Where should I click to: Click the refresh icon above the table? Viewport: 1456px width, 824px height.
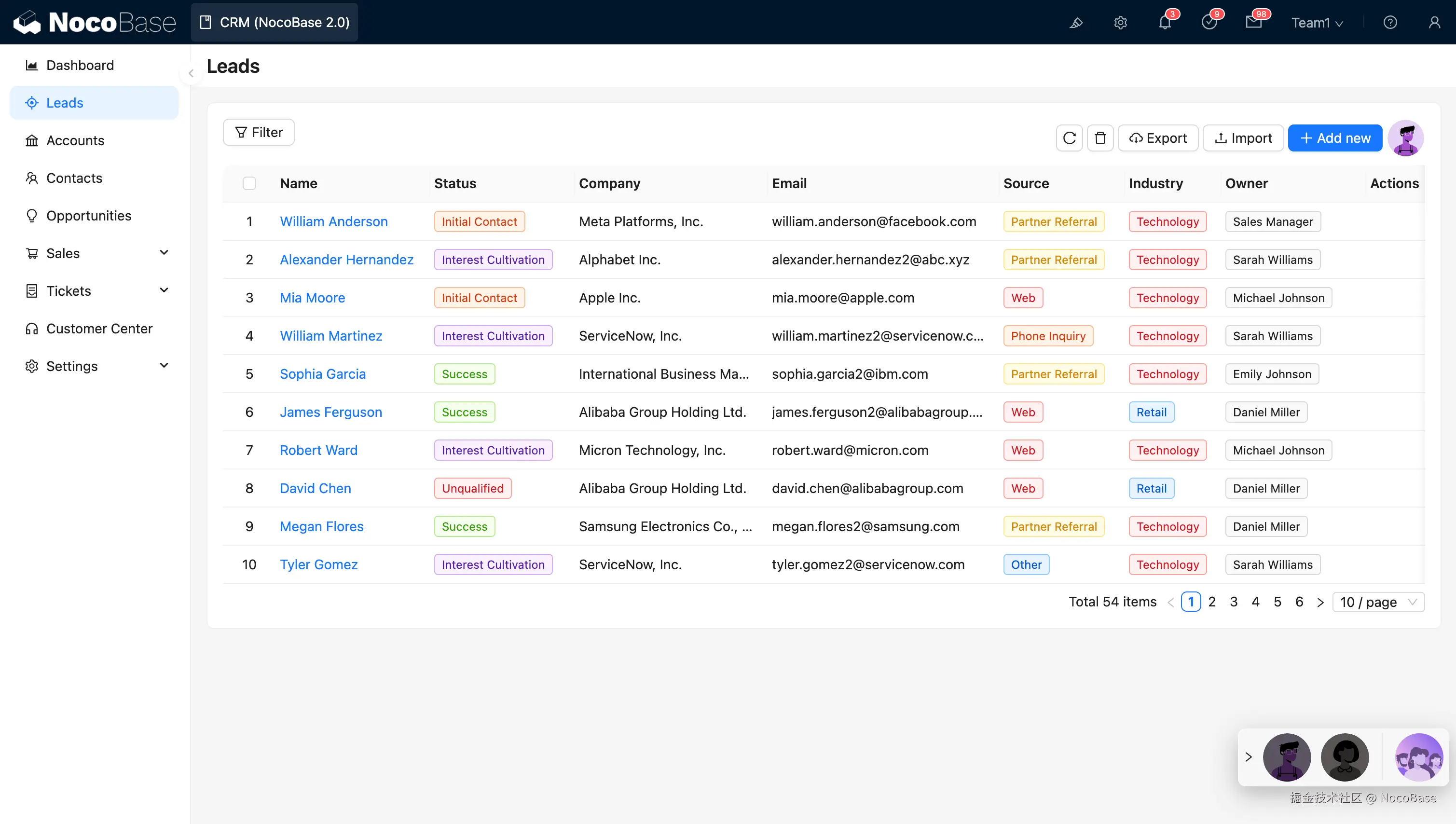coord(1069,138)
